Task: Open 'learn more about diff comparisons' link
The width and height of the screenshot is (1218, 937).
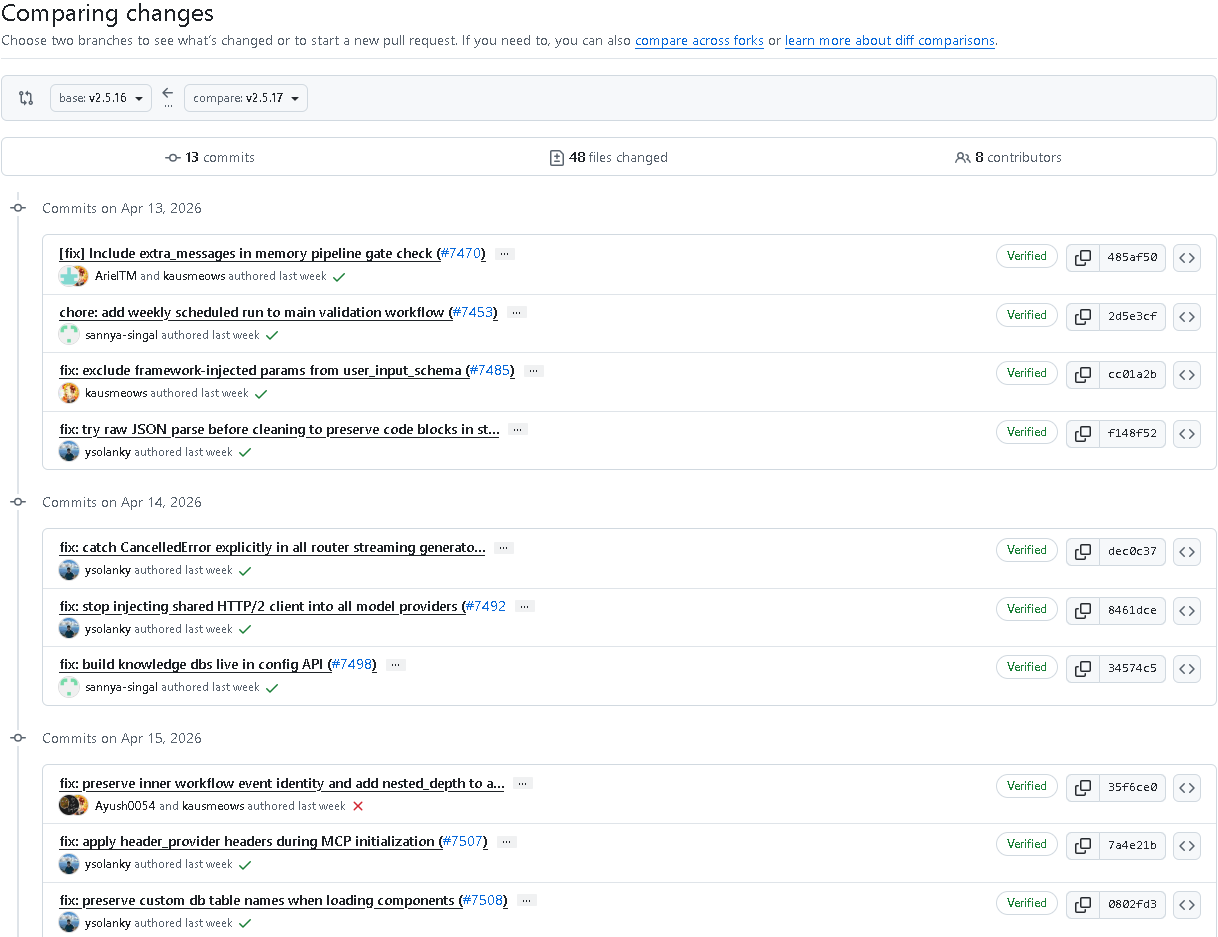Action: tap(890, 41)
